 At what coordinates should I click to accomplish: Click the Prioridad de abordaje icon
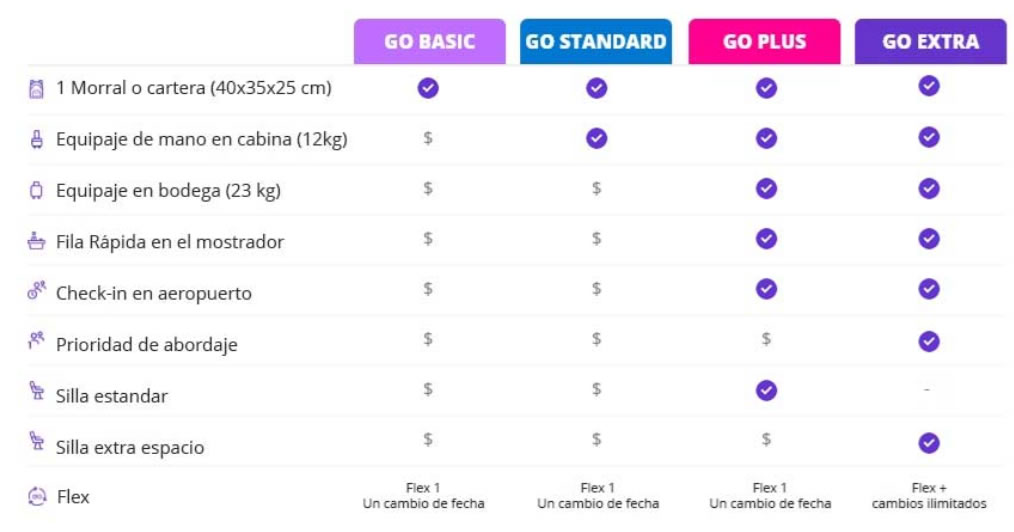(x=36, y=340)
